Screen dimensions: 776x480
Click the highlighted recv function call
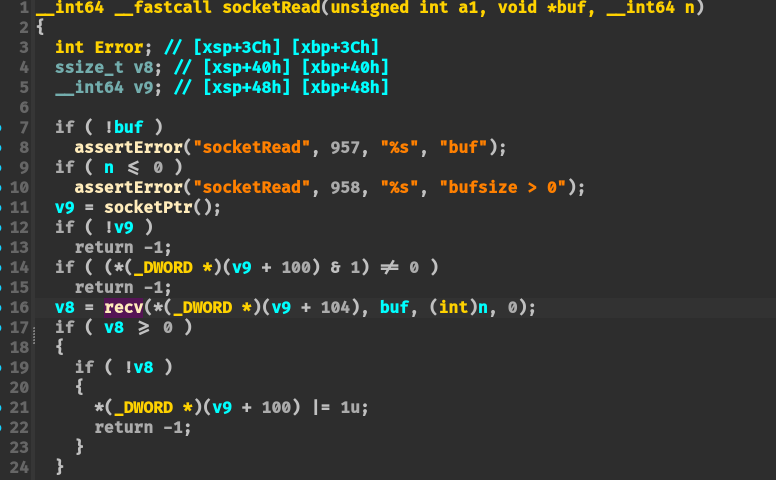123,307
